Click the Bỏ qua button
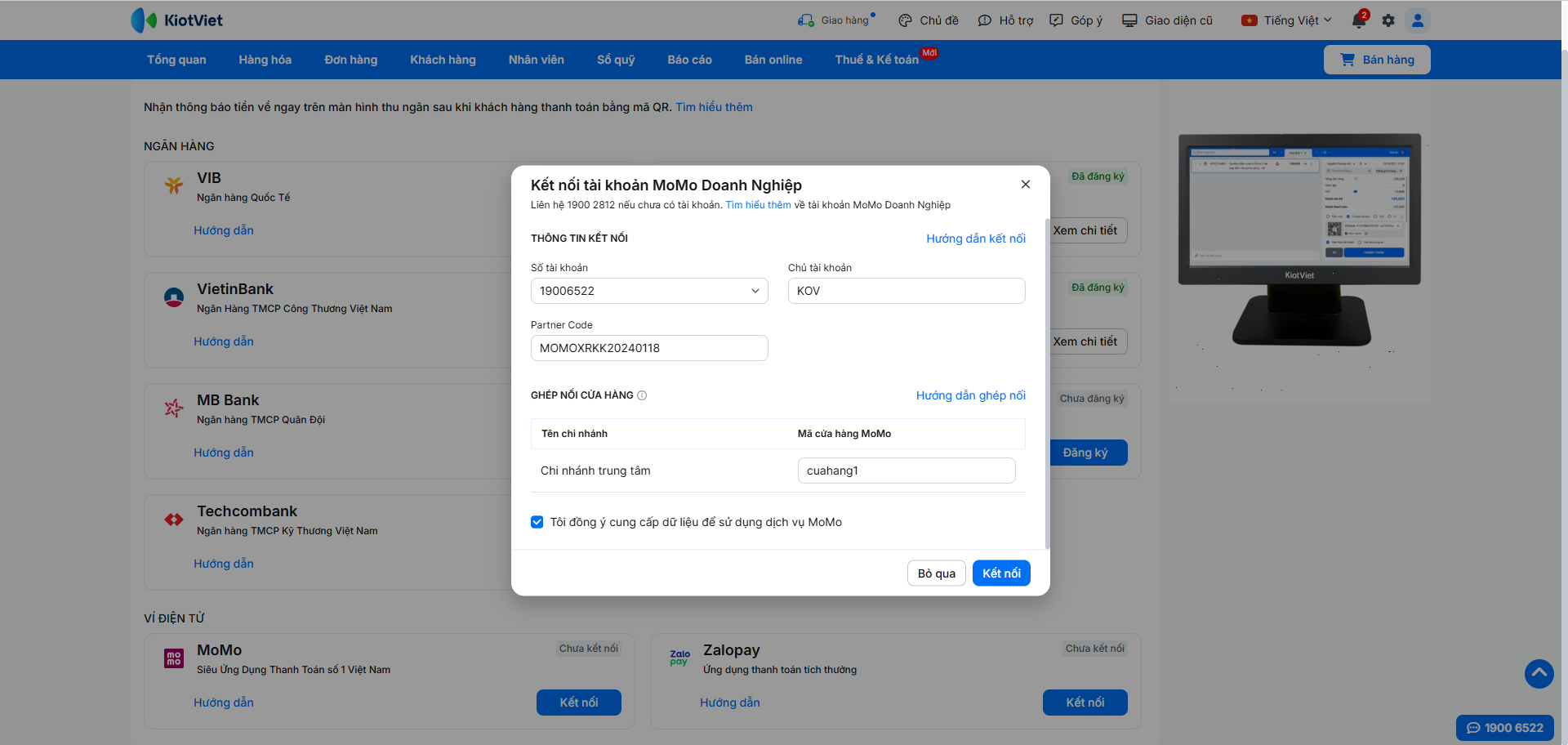Viewport: 1568px width, 745px height. tap(936, 573)
